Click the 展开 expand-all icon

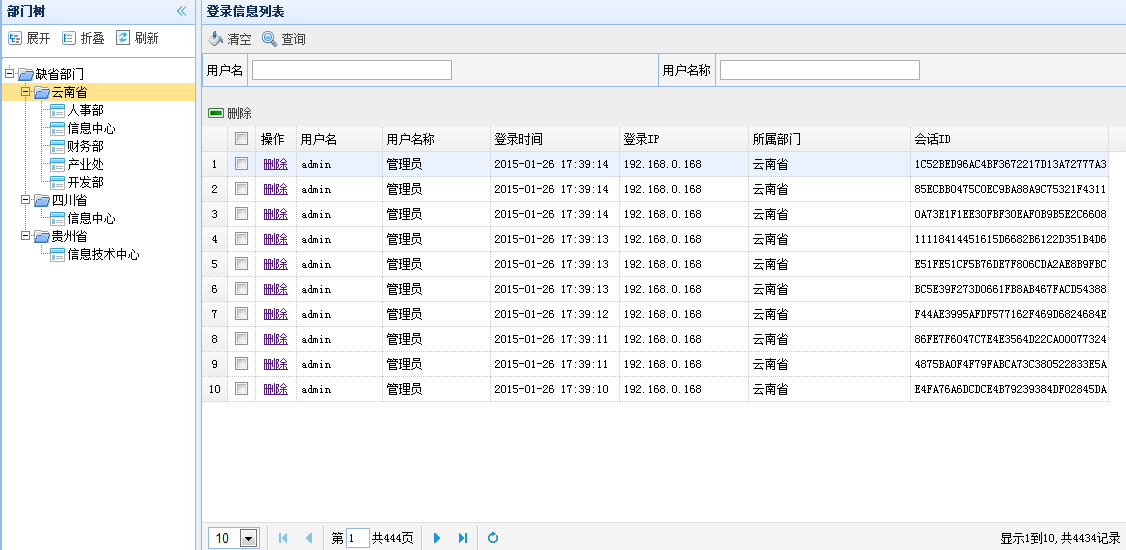pyautogui.click(x=14, y=38)
